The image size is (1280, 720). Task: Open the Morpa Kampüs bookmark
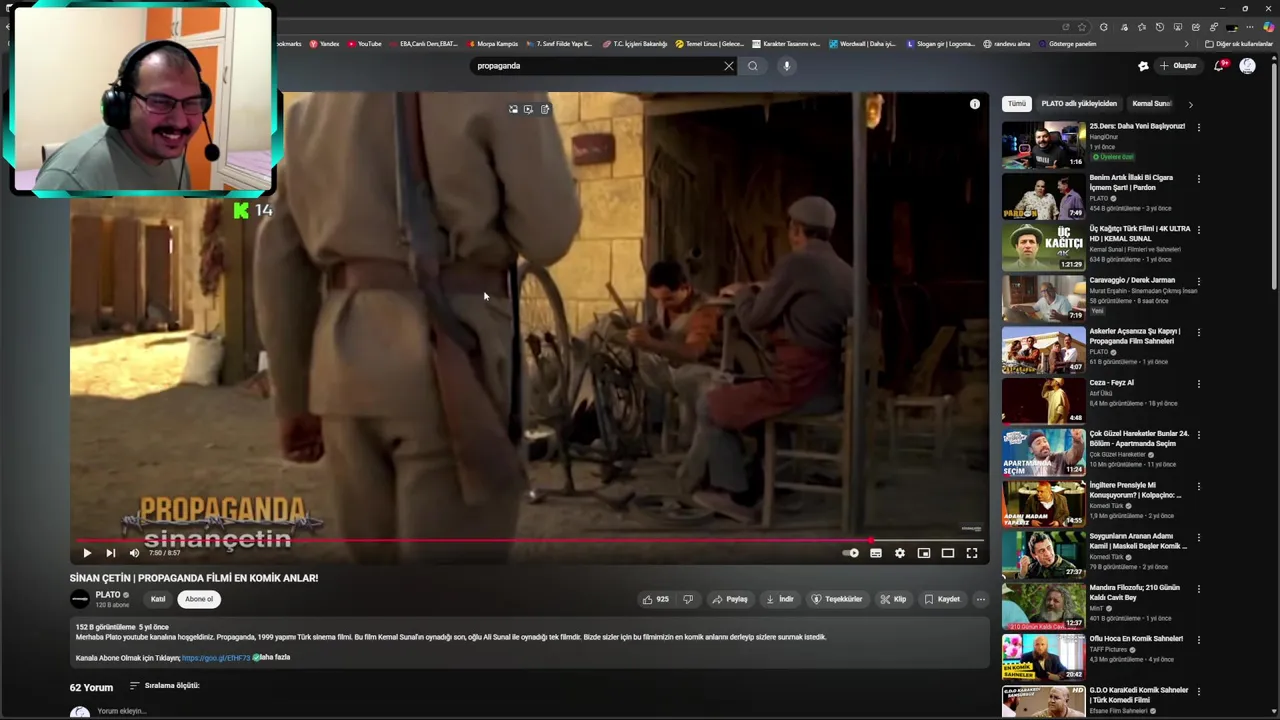click(493, 44)
